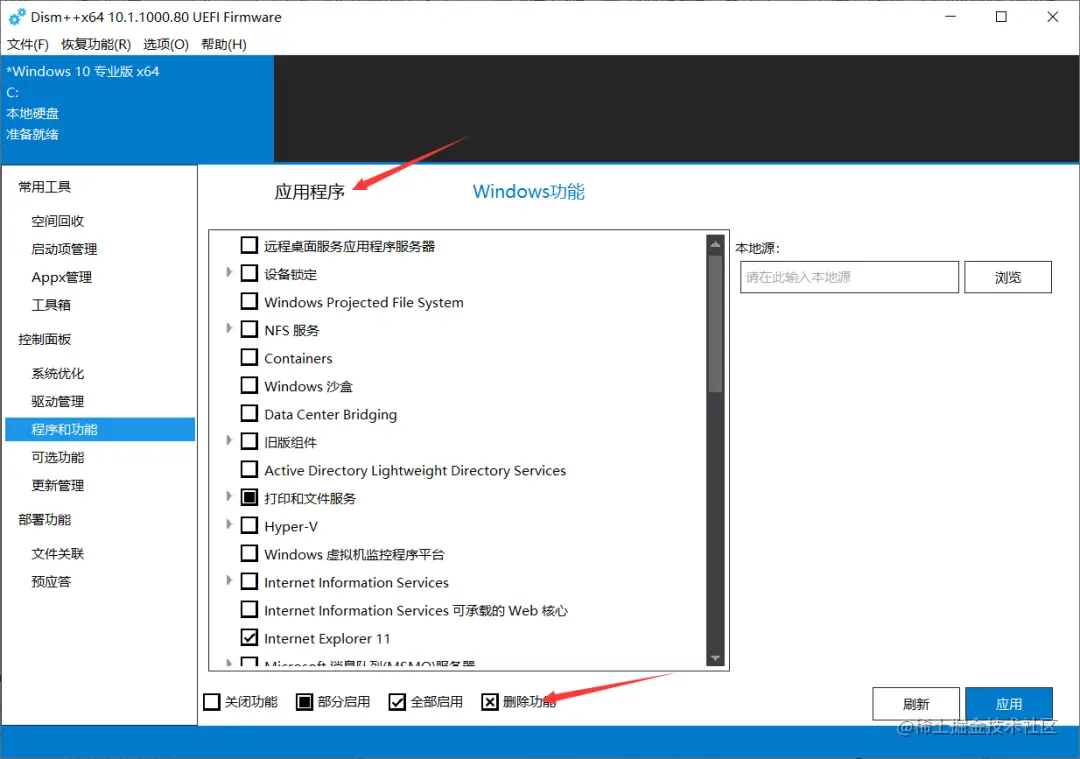Check the Windows 虚拟机监控程序平台 checkbox

click(x=249, y=553)
